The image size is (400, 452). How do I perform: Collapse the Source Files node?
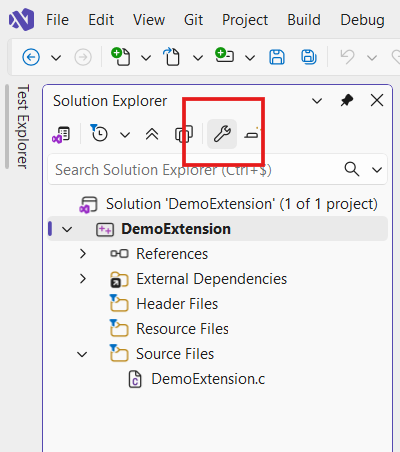coord(82,354)
